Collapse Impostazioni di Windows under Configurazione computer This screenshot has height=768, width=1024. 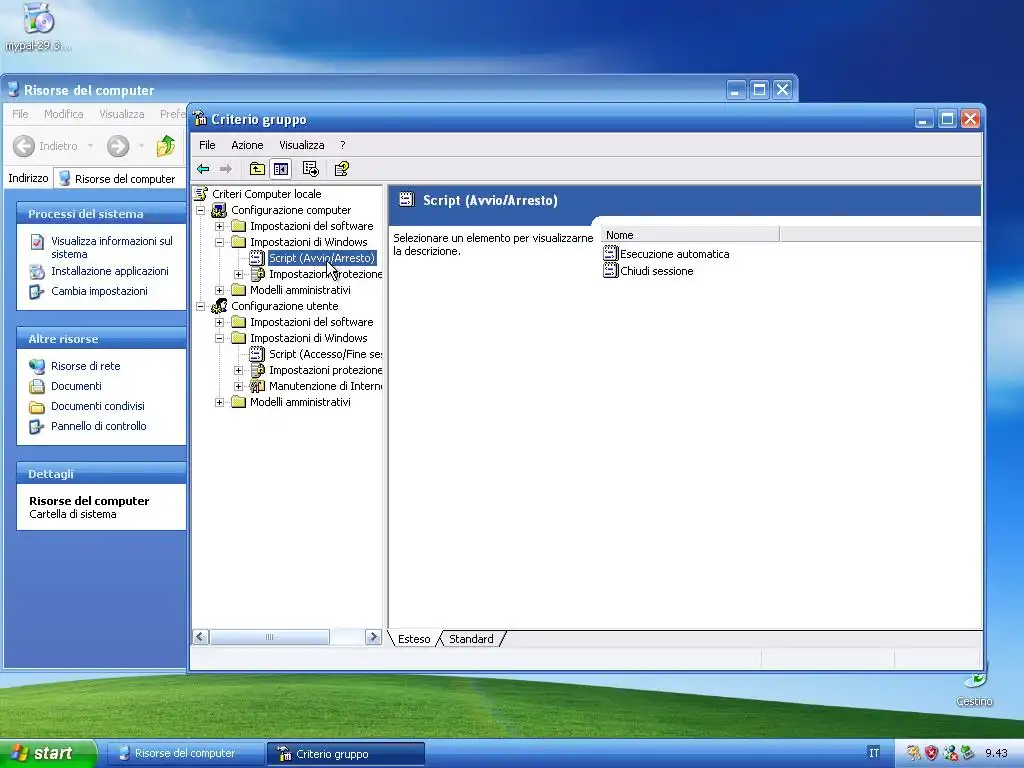tap(219, 242)
